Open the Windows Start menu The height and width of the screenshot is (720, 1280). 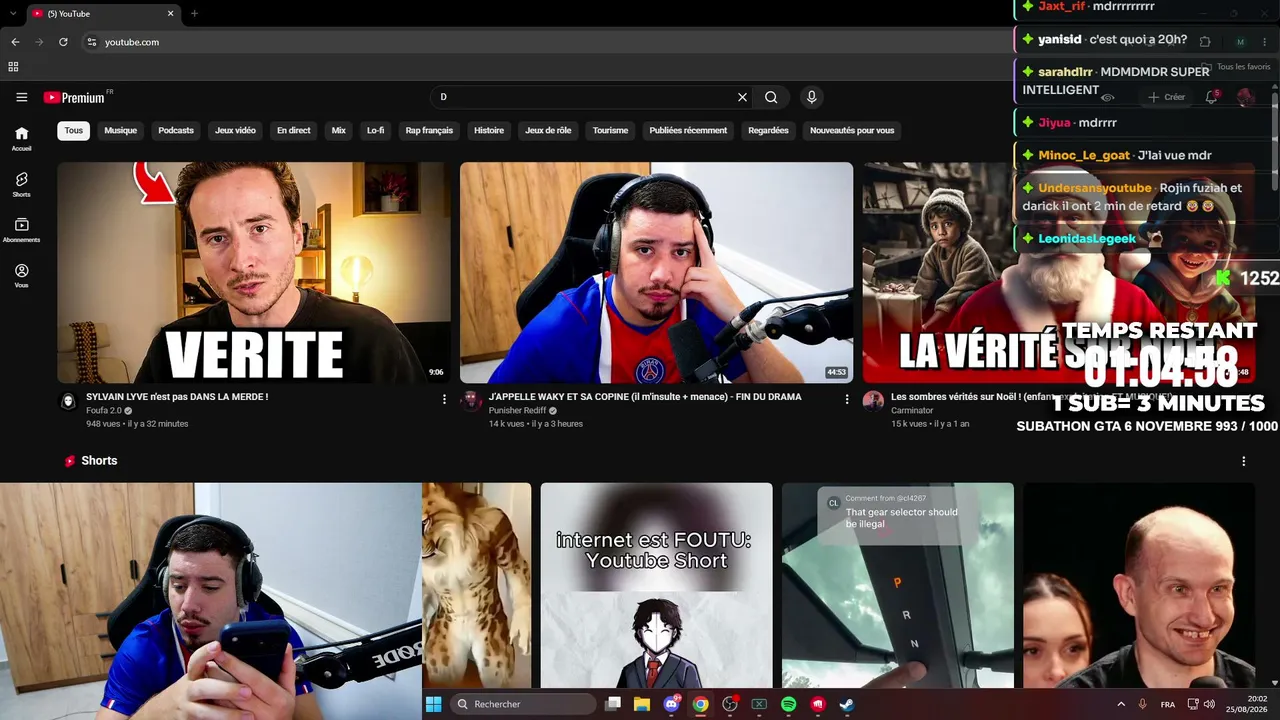point(433,704)
